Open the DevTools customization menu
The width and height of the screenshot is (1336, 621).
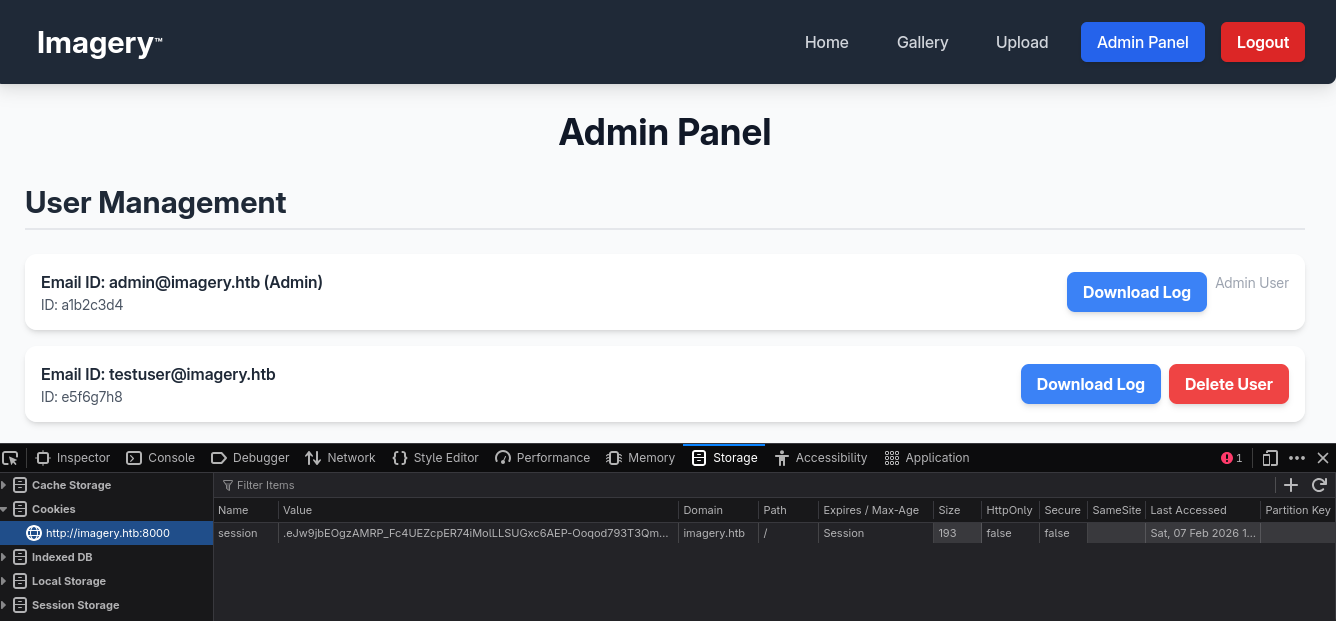point(1296,457)
